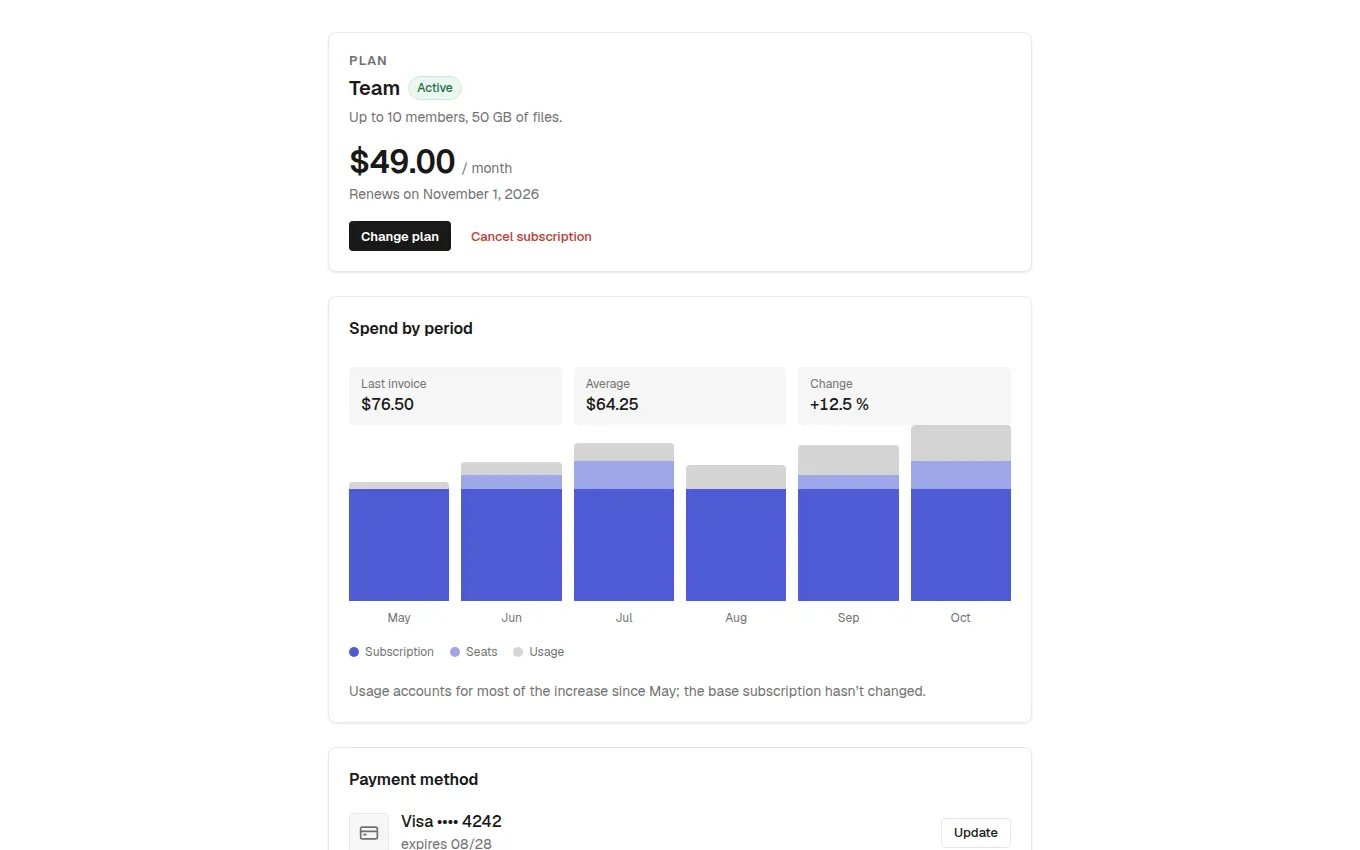Click the Change plan button
This screenshot has width=1360, height=850.
(x=400, y=236)
